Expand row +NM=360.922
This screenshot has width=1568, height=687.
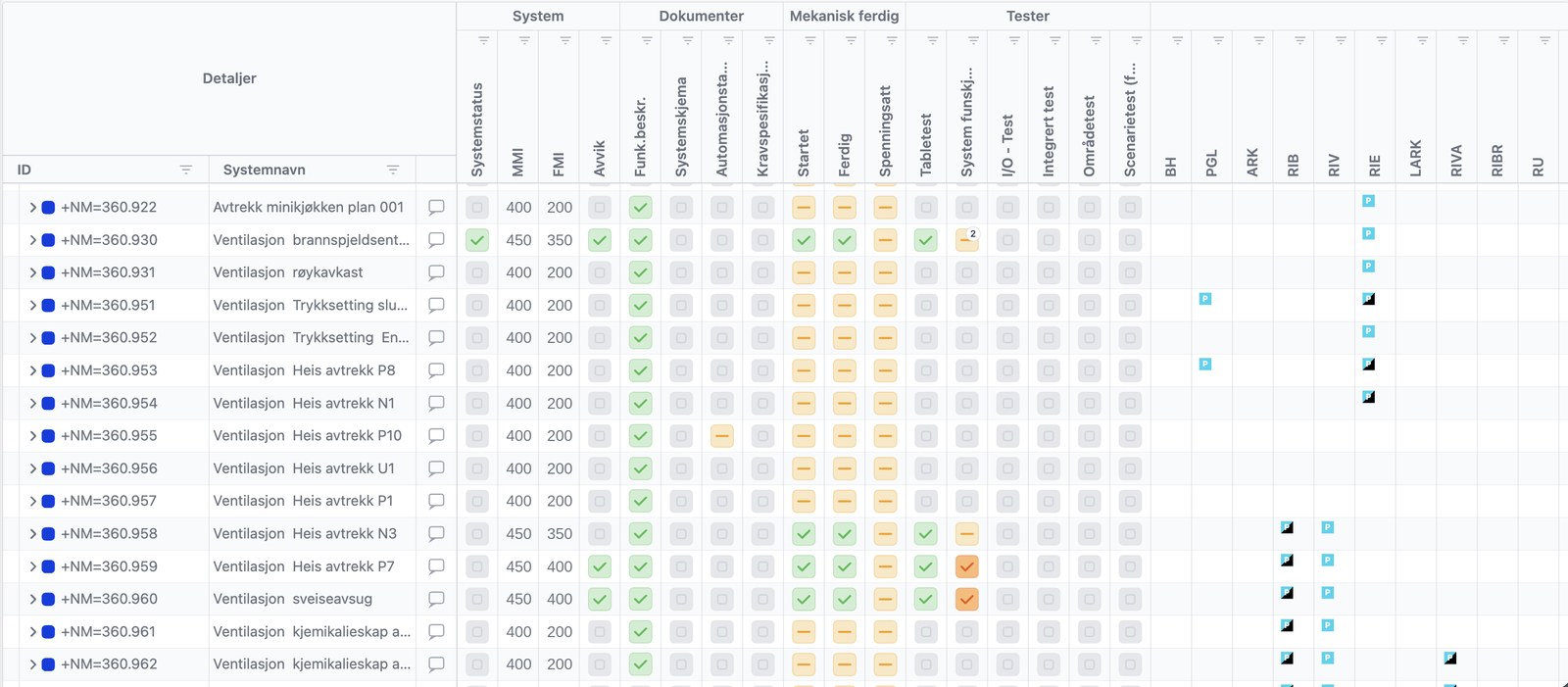click(32, 207)
